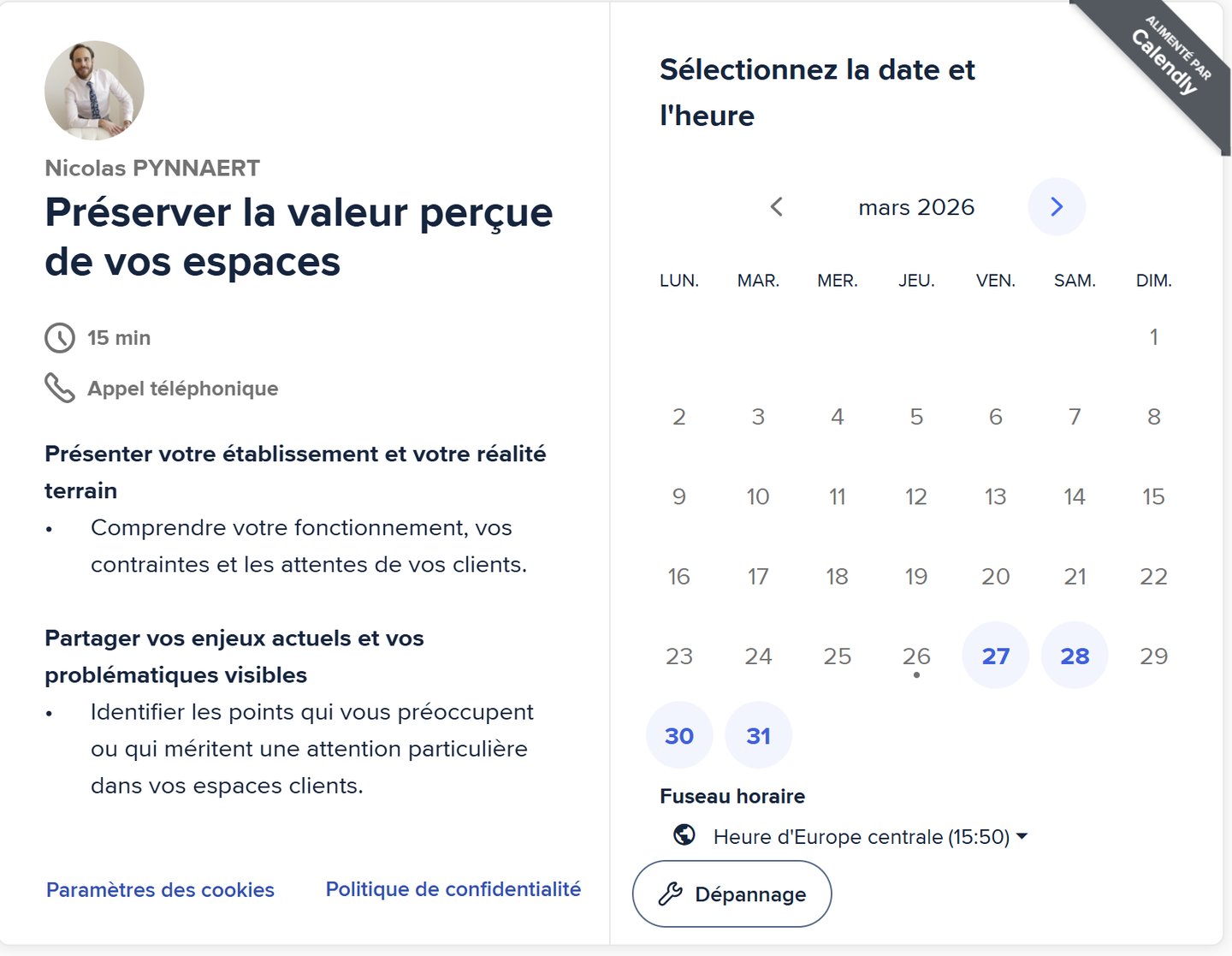1232x956 pixels.
Task: Click the unavailable date 15
Action: [x=1154, y=496]
